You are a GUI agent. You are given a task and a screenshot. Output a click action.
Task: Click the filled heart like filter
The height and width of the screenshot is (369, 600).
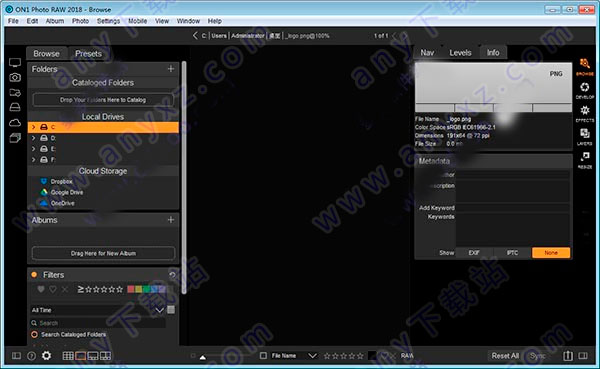(x=41, y=289)
